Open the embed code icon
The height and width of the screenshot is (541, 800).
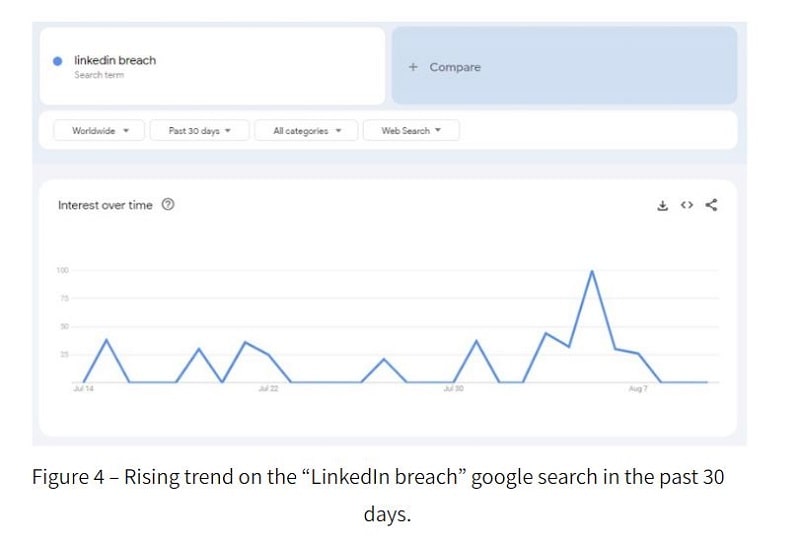pyautogui.click(x=687, y=205)
